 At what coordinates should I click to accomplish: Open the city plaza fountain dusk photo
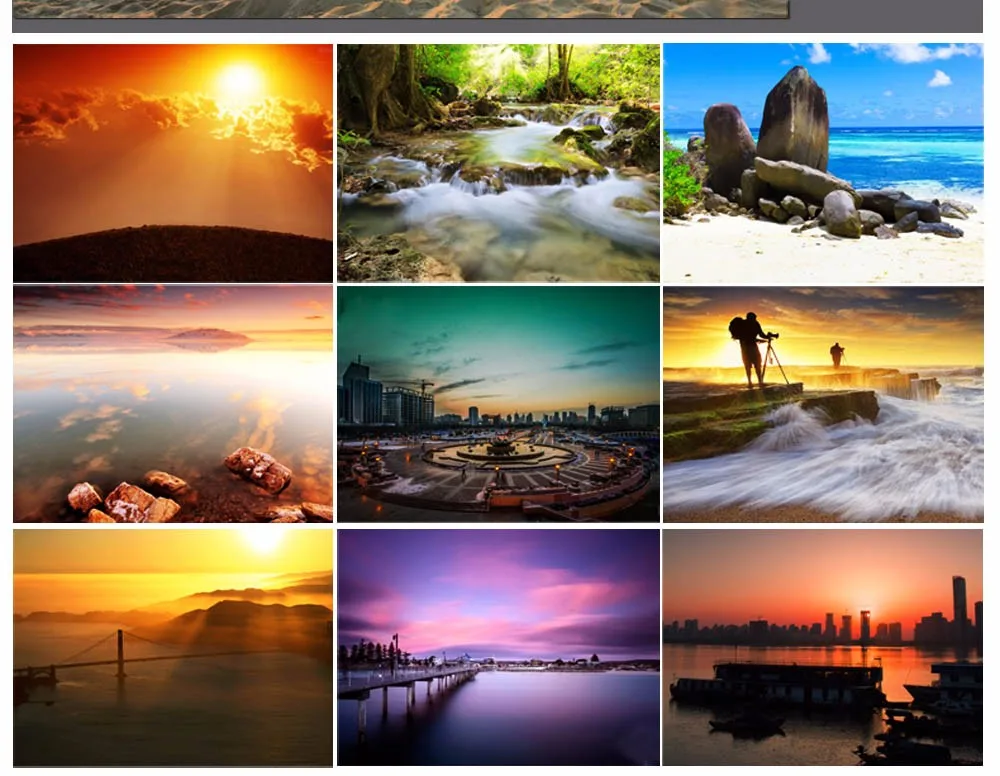click(x=498, y=404)
